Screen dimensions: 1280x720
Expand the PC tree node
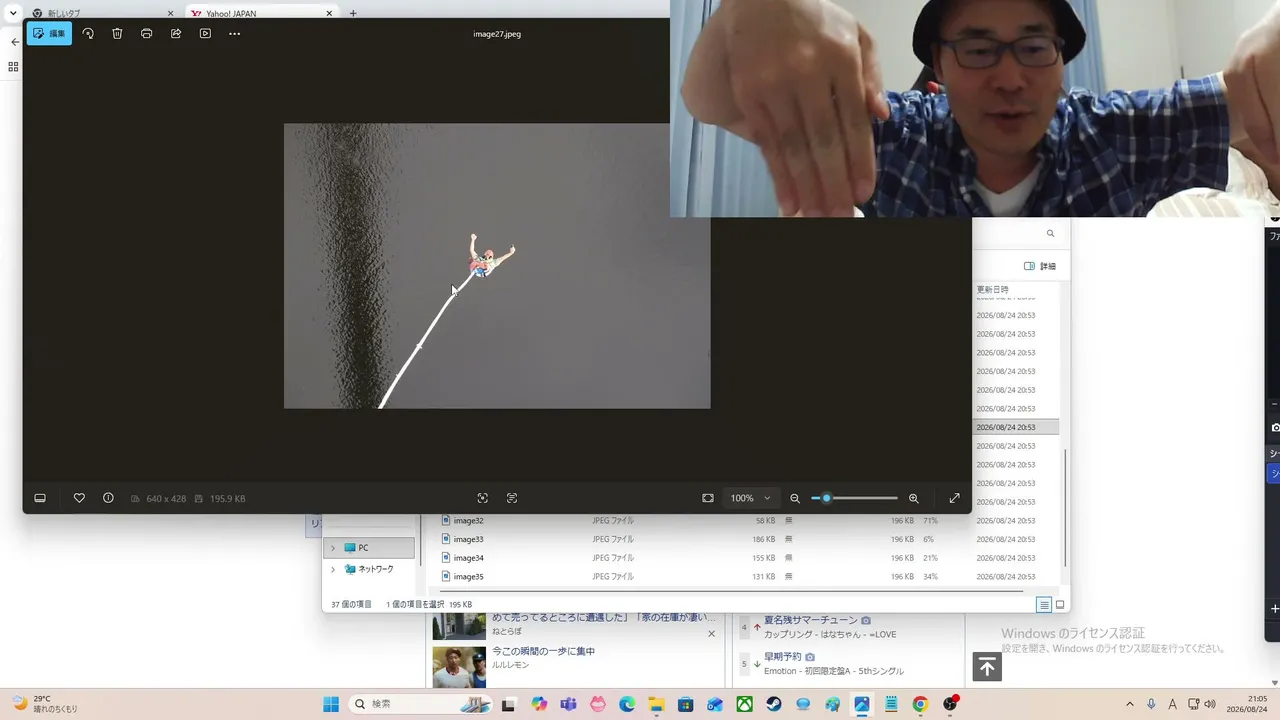point(333,548)
